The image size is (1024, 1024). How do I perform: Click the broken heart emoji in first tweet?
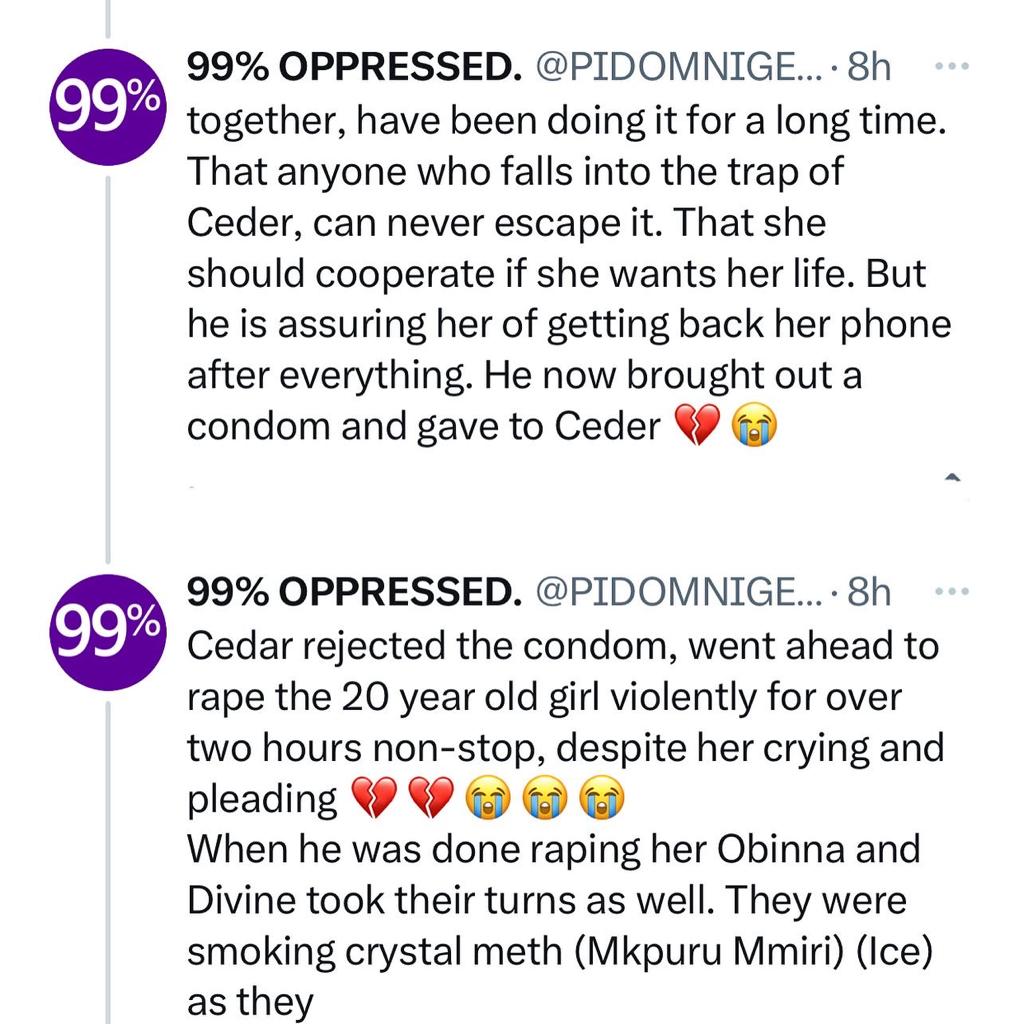[698, 426]
